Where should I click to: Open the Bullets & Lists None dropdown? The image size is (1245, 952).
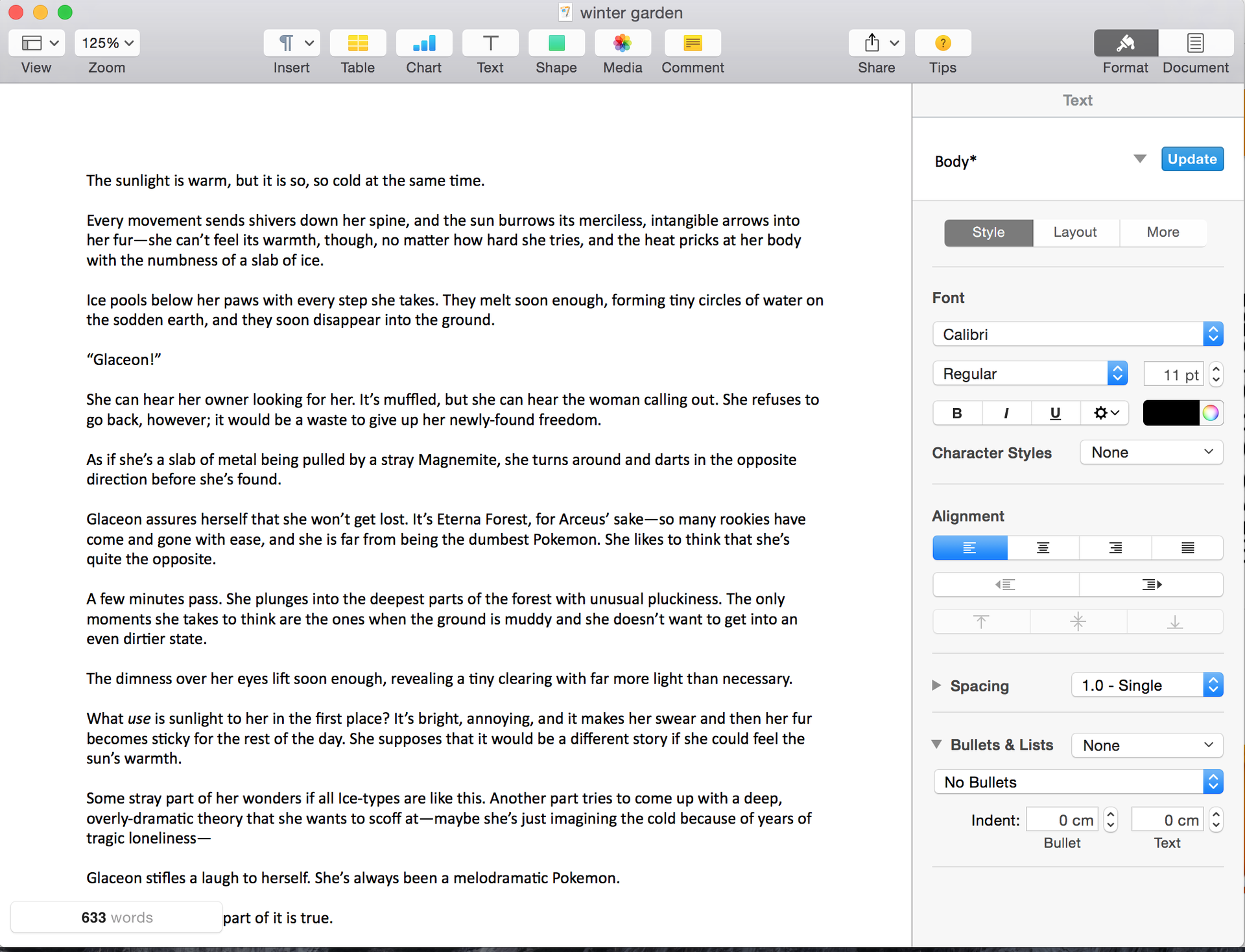click(x=1147, y=745)
